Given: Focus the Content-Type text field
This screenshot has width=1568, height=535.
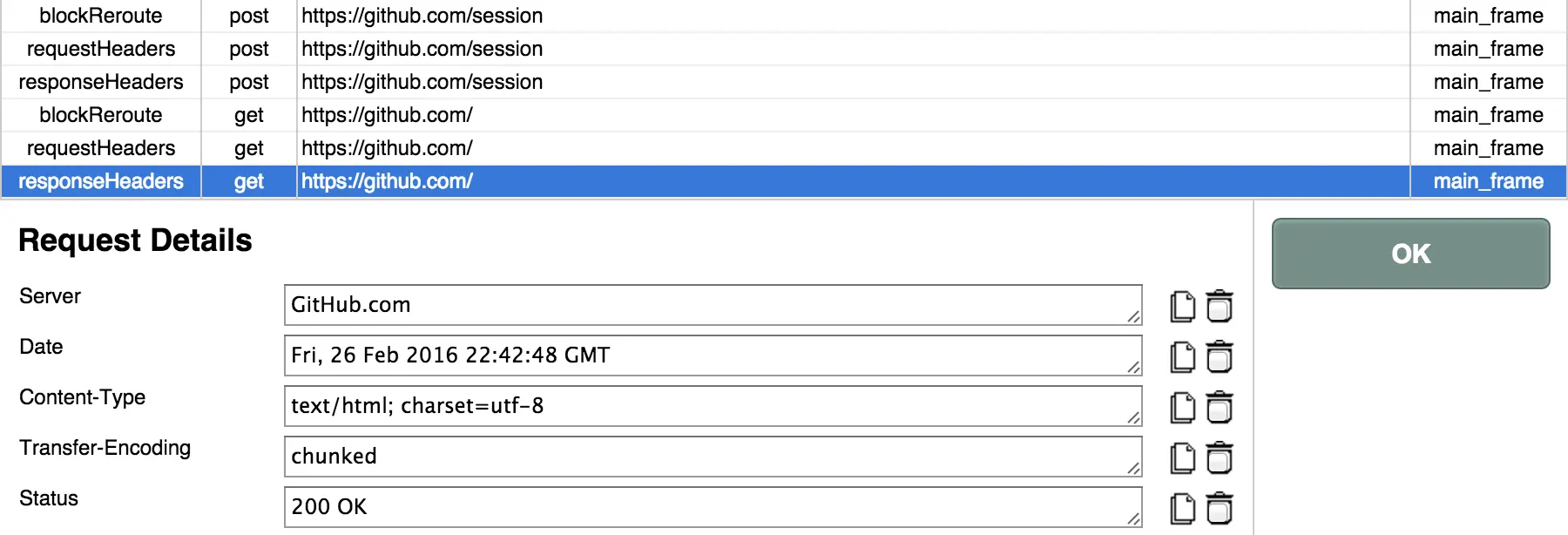Looking at the screenshot, I should (x=713, y=406).
